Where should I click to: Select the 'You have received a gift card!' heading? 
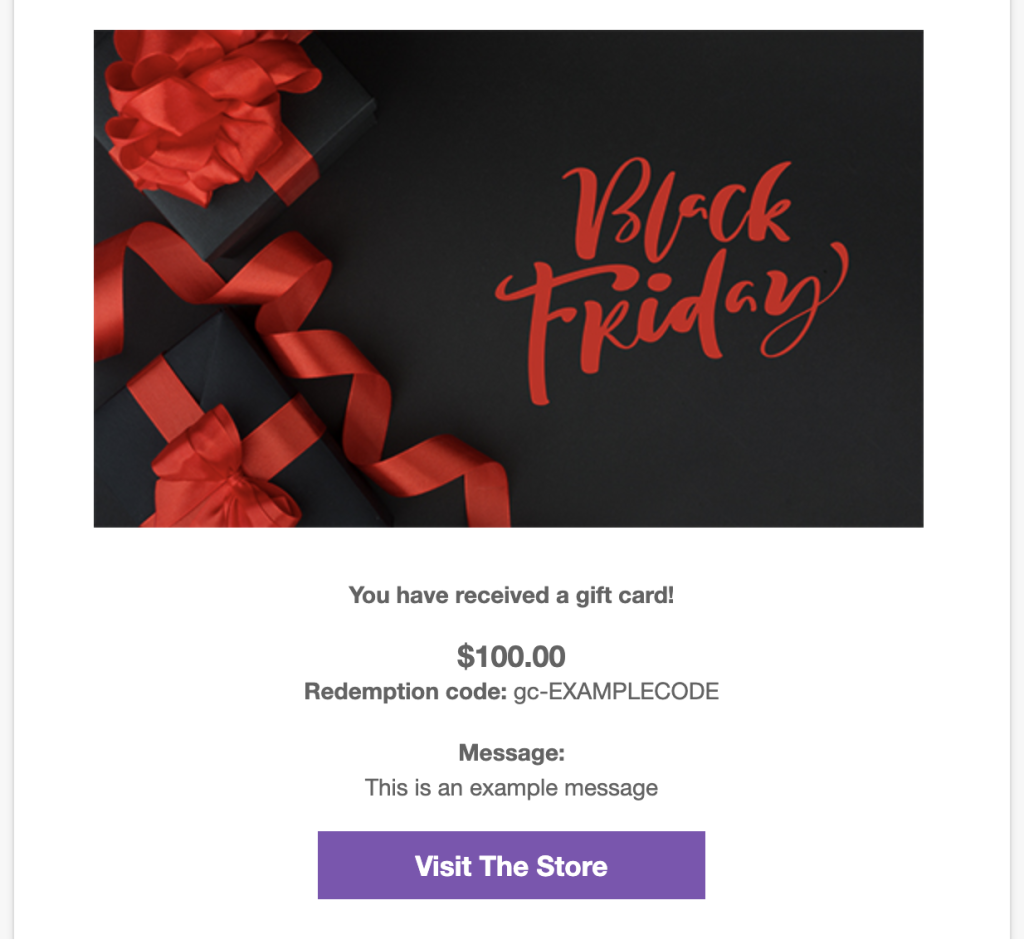pyautogui.click(x=511, y=595)
